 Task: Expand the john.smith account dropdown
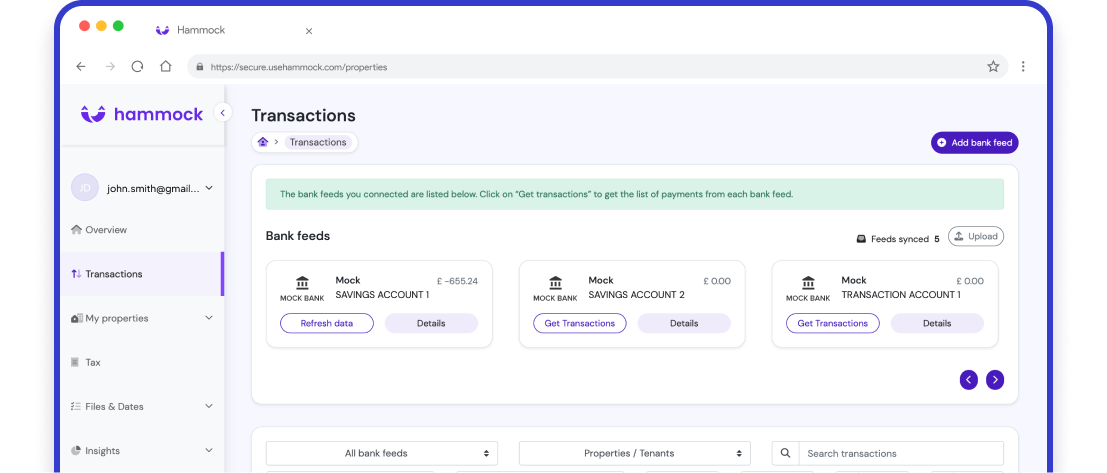pyautogui.click(x=209, y=187)
